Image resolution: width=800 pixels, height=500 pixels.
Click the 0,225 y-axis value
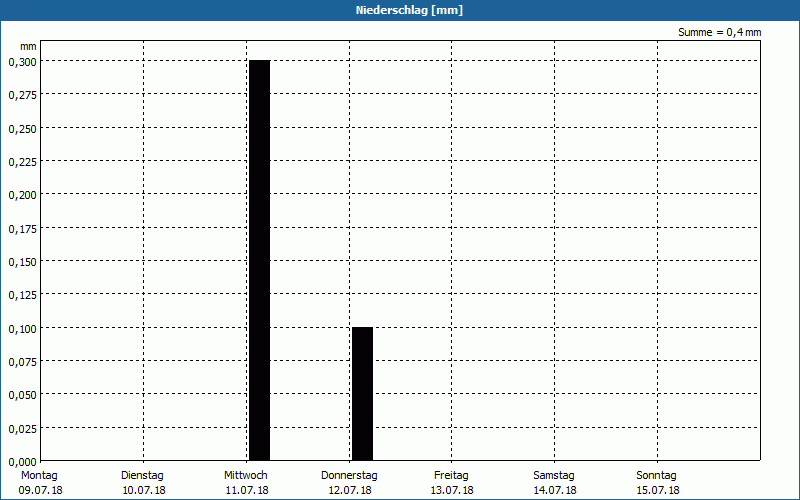(x=22, y=162)
